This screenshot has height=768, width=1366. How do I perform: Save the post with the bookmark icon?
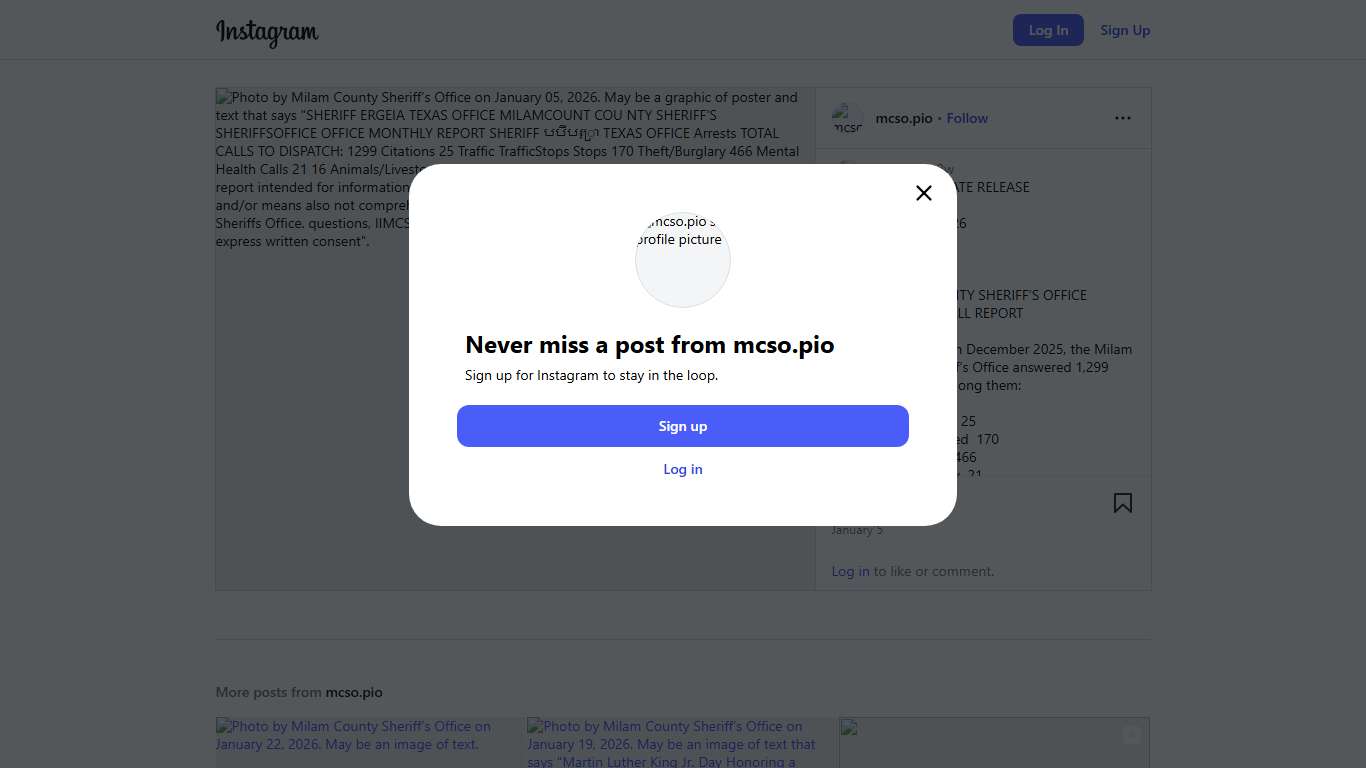coord(1123,503)
